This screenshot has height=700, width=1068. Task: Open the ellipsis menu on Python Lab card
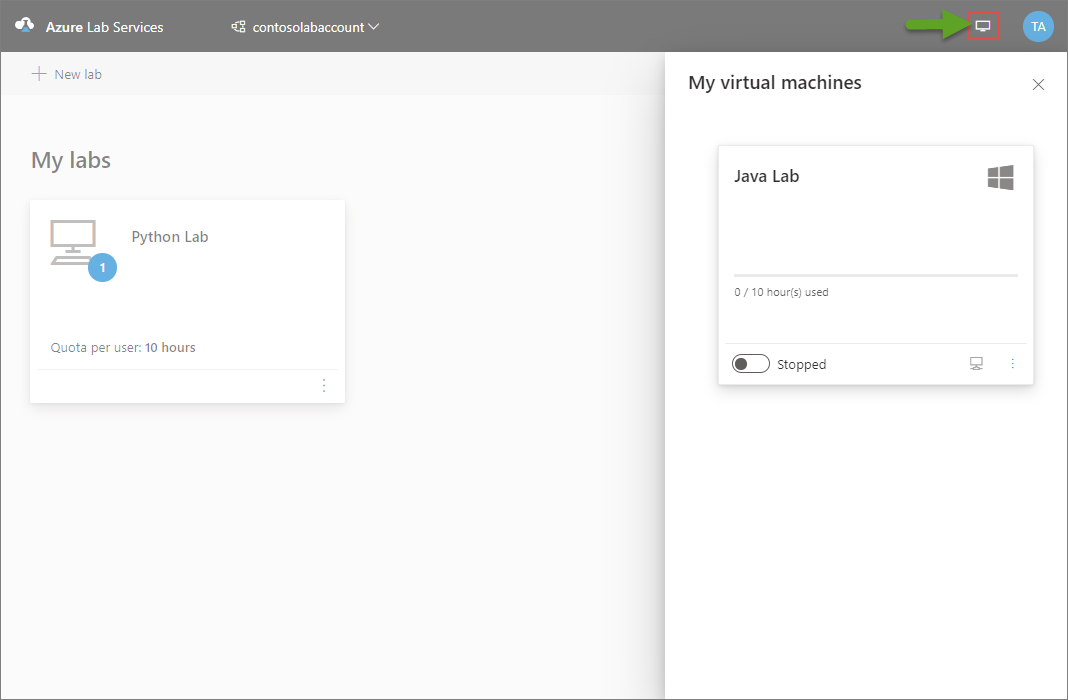click(323, 385)
